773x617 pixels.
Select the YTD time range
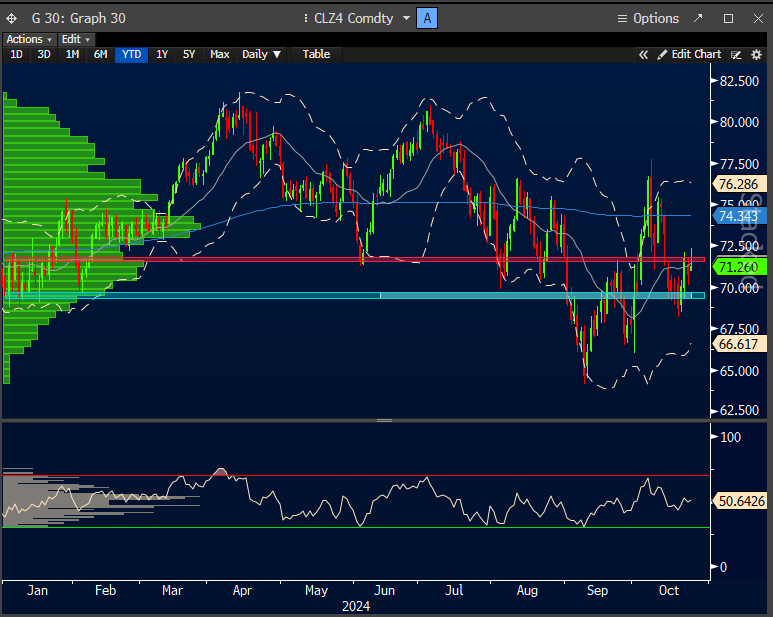click(130, 54)
